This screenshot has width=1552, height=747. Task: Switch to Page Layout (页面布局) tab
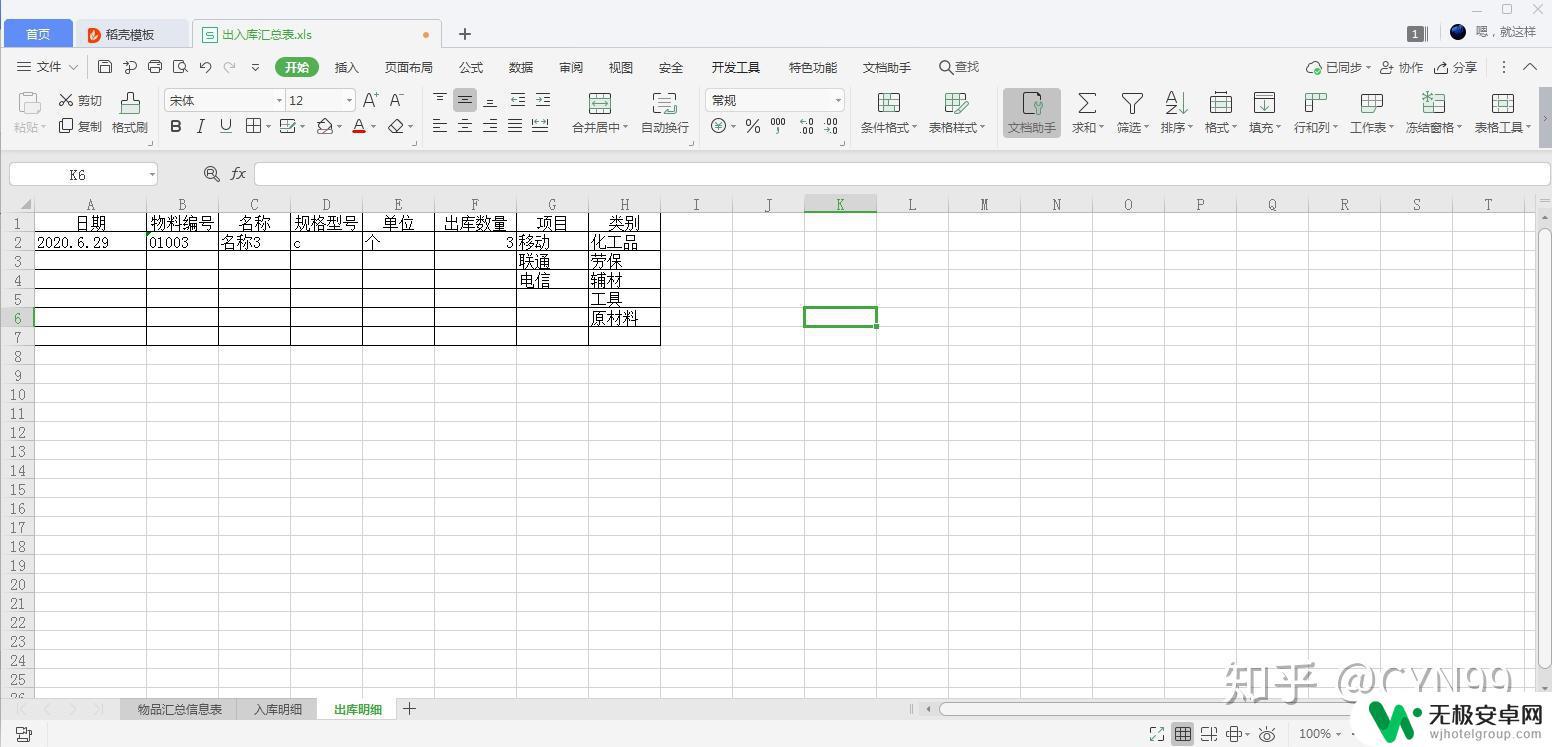(x=408, y=67)
